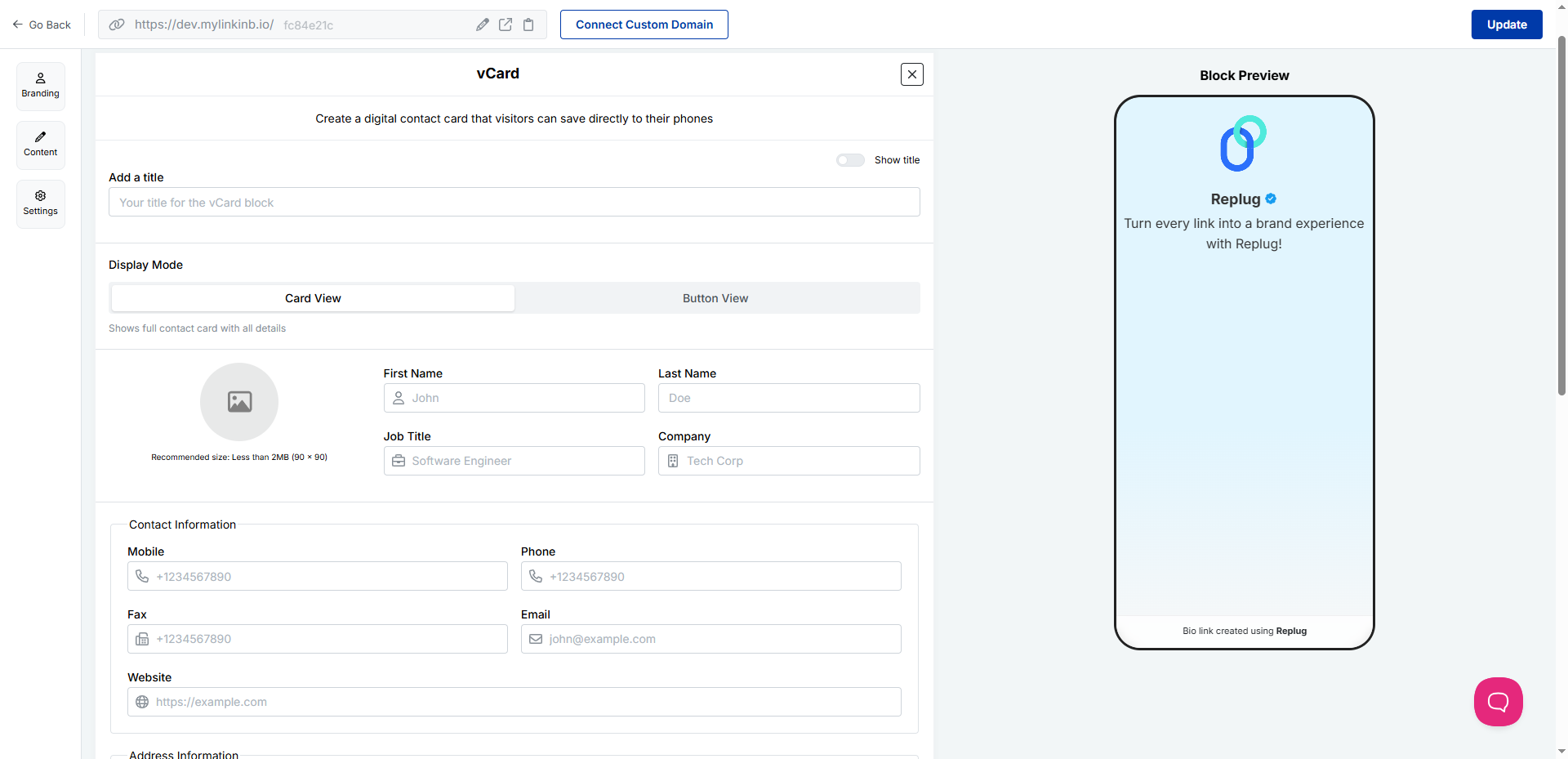
Task: Click Connect Custom Domain button
Action: pyautogui.click(x=644, y=25)
